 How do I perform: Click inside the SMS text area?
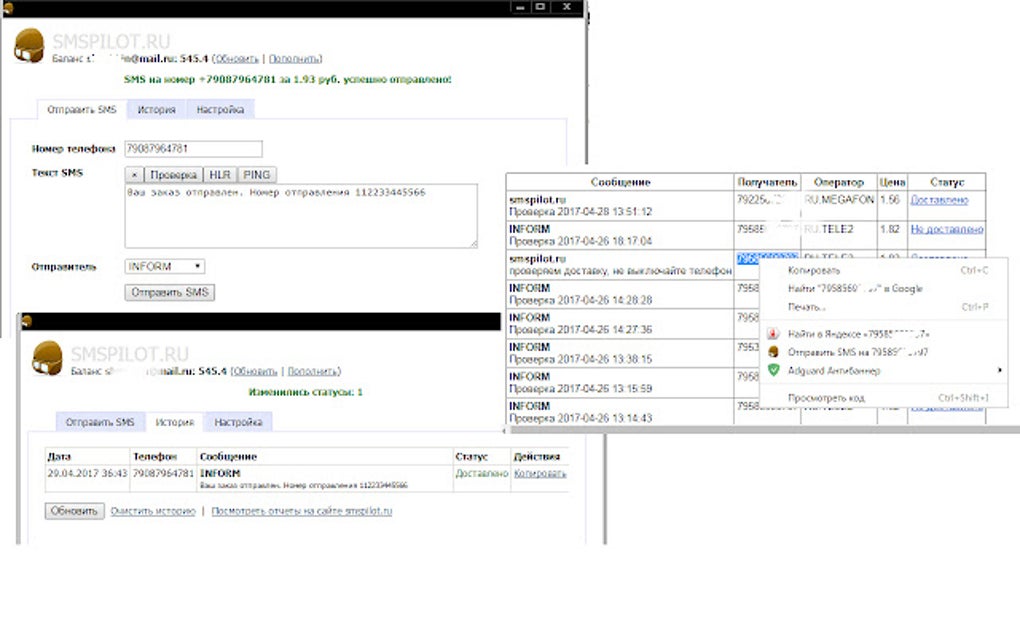point(301,216)
